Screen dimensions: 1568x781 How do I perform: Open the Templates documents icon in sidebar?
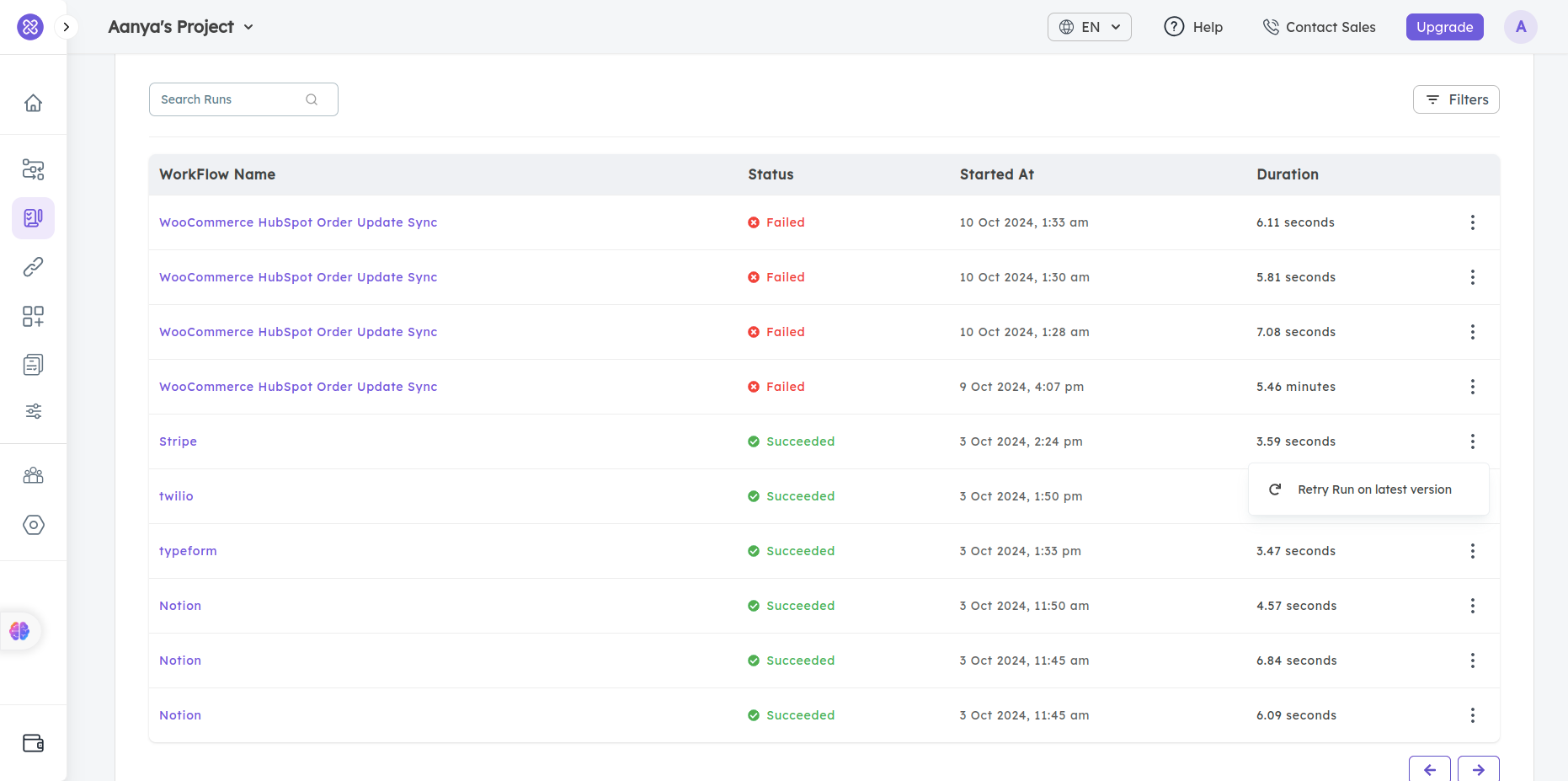click(33, 364)
